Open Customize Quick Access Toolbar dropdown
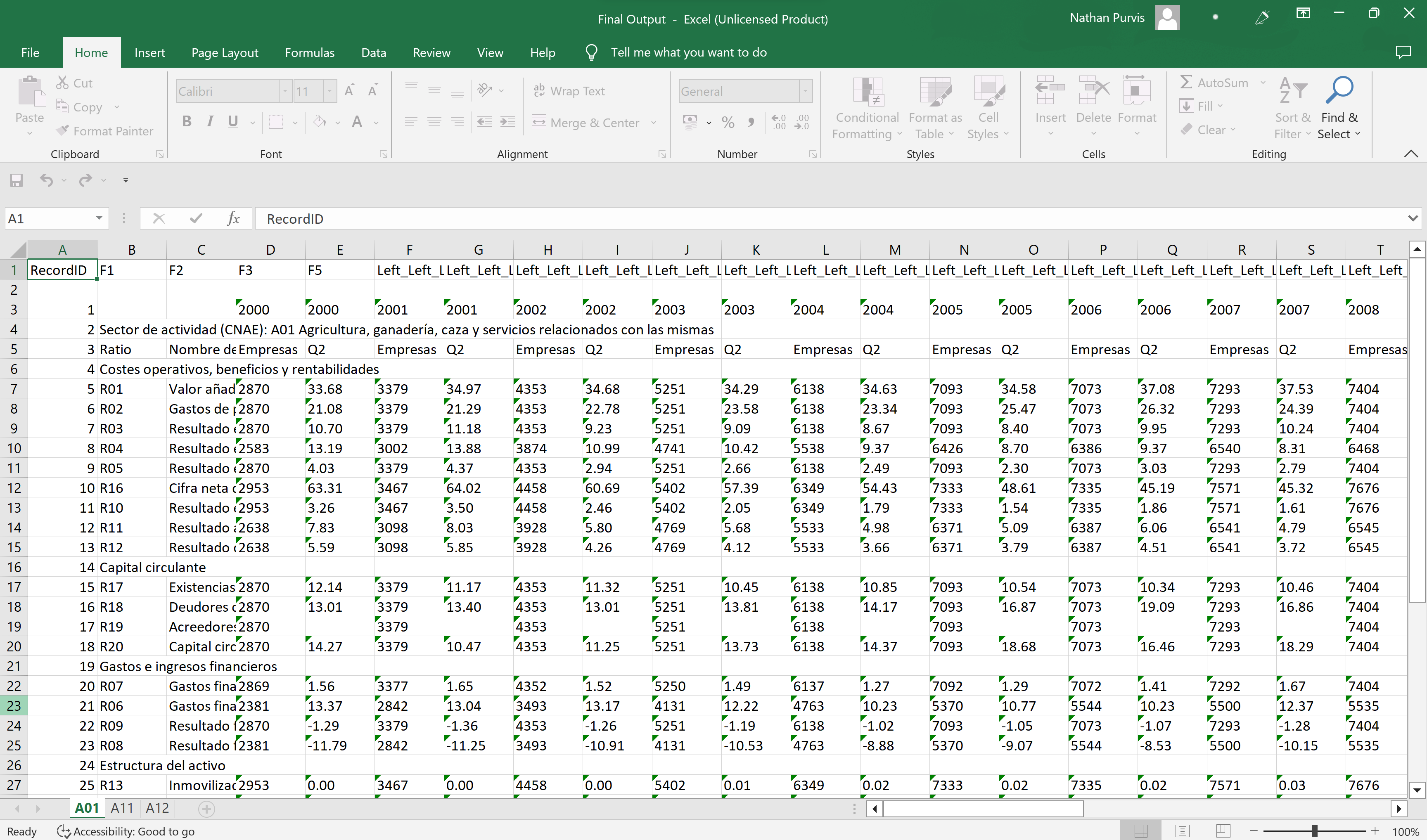 click(126, 180)
